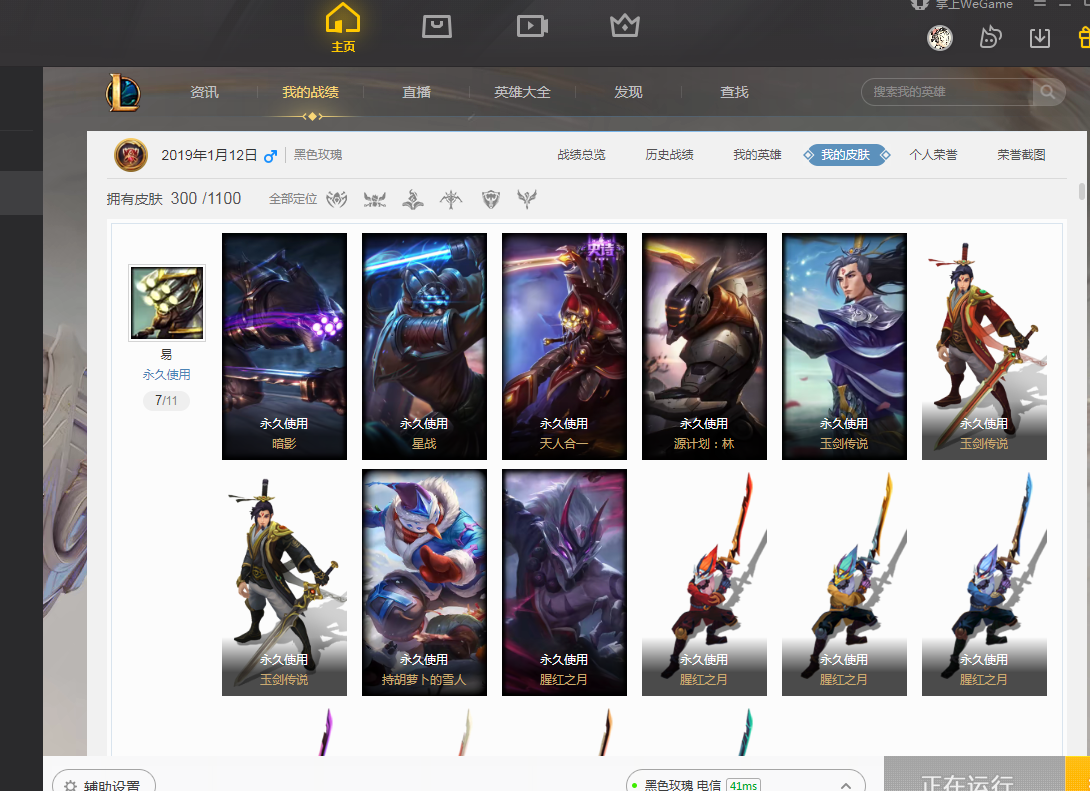Screen dimensions: 1090x791
Task: Switch to 我的英雄 sub-tab
Action: pos(757,154)
